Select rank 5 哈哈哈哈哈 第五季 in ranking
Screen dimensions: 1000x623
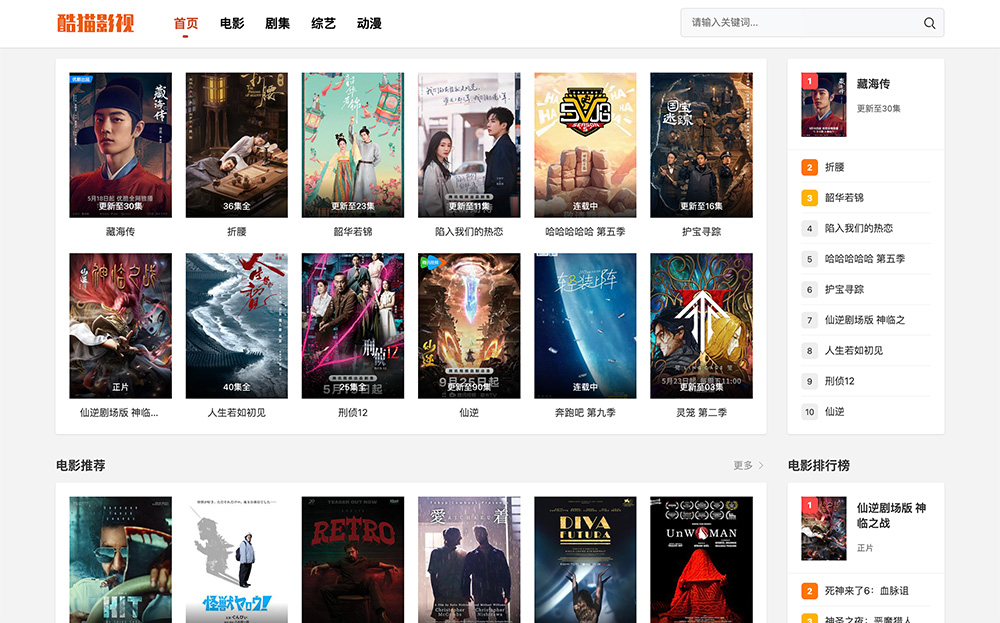pyautogui.click(x=865, y=259)
